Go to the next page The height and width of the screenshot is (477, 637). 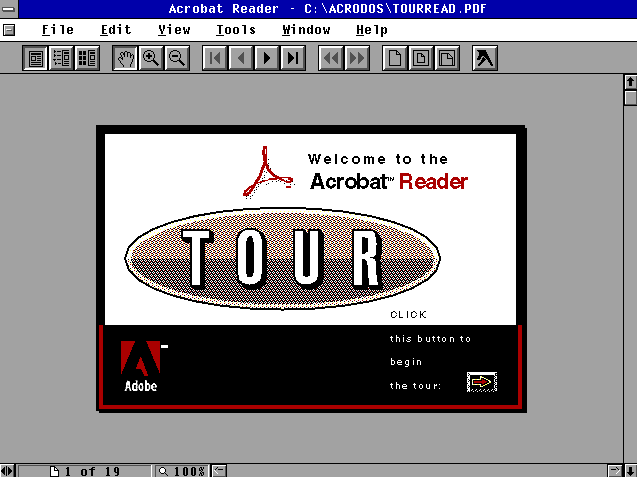pyautogui.click(x=267, y=58)
